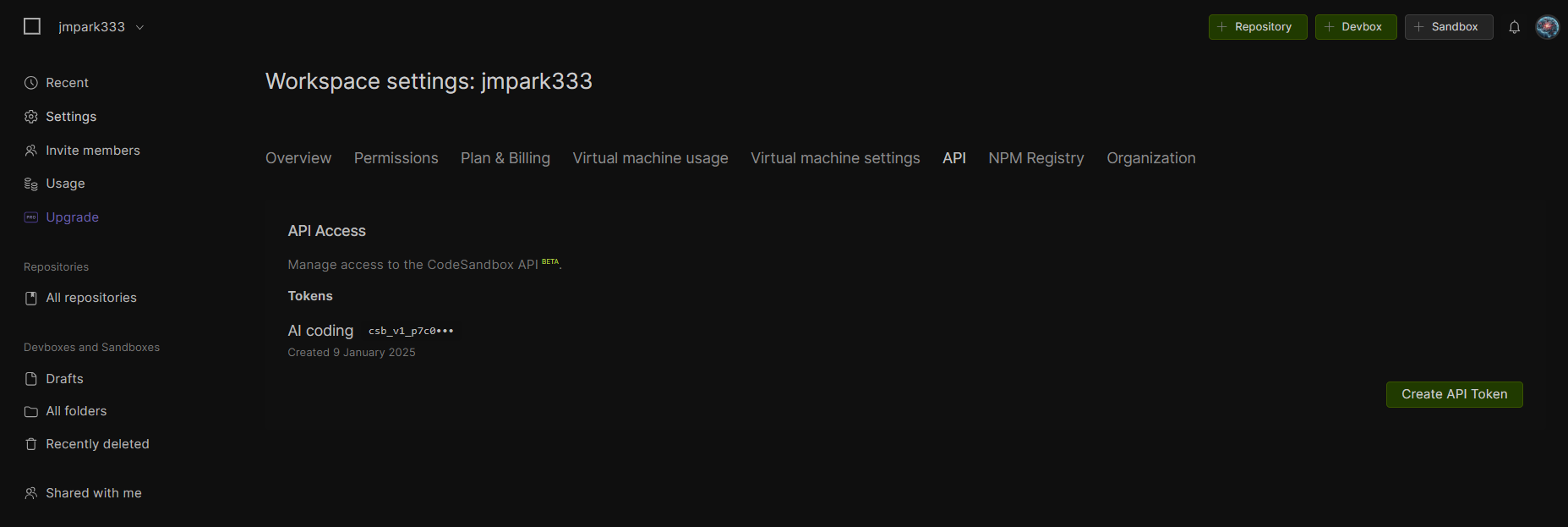Create a new Devbox
Screen dimensions: 1568x527
click(1356, 27)
